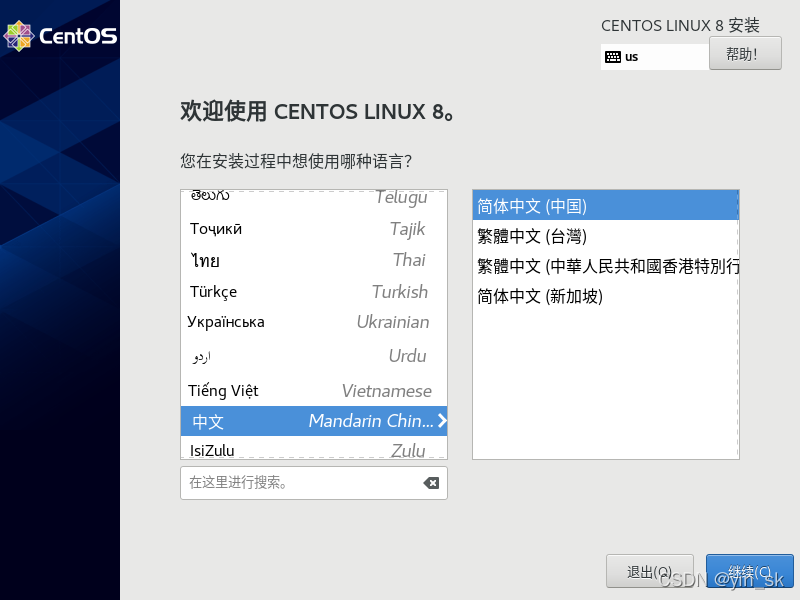Select Tiếng Việt Vietnamese language
This screenshot has width=800, height=600.
point(314,391)
